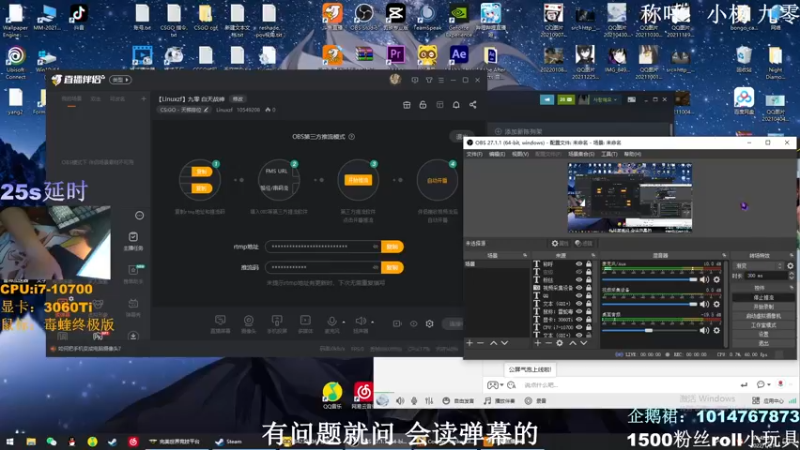Click 启动虚拟摄像机 in OBS controls
Viewport: 800px width, 450px height.
[x=763, y=316]
